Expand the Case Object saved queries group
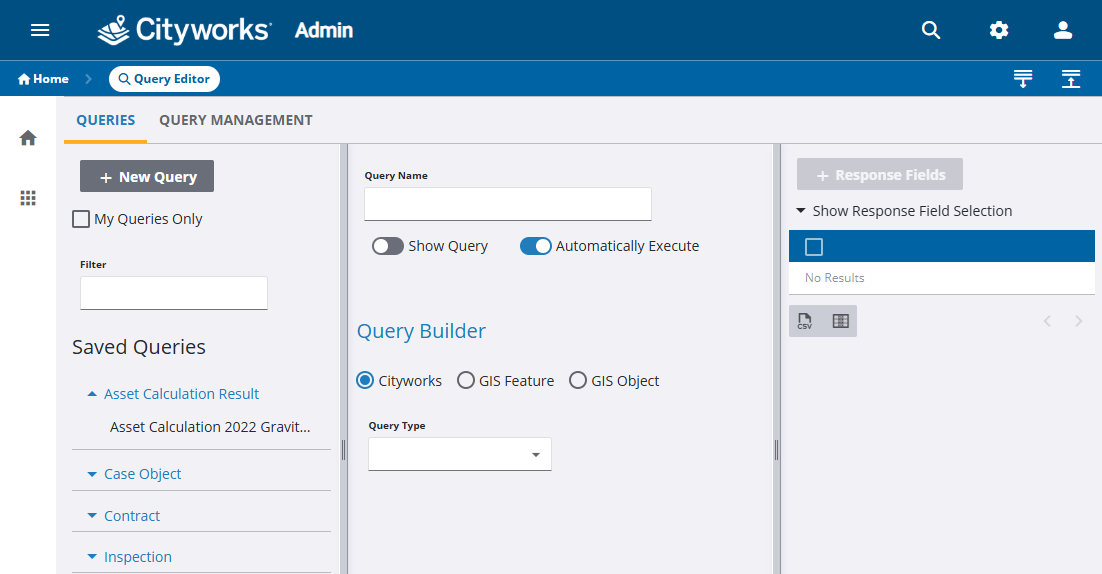 pyautogui.click(x=142, y=474)
